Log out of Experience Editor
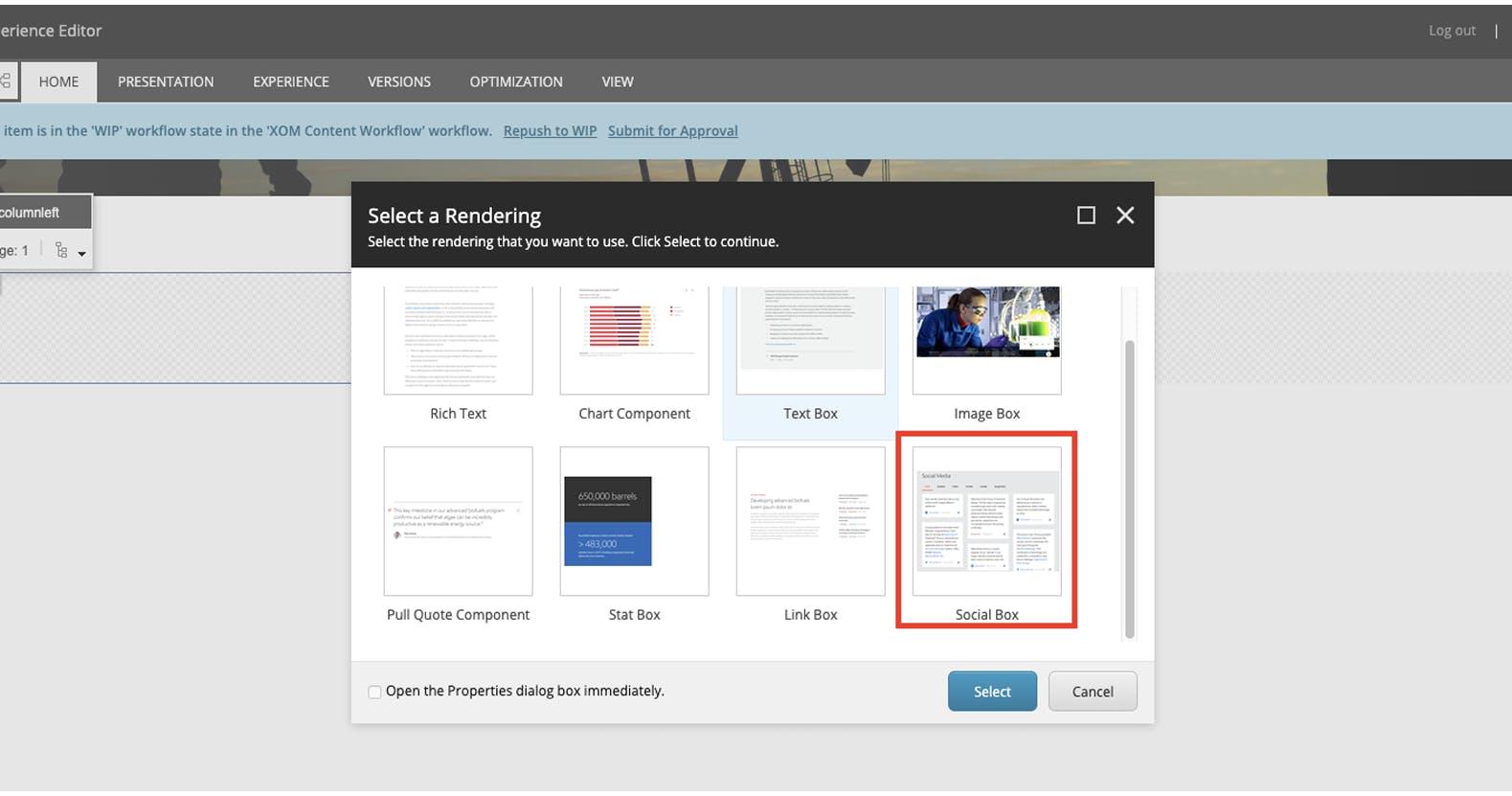Image resolution: width=1512 pixels, height=796 pixels. 1452,31
